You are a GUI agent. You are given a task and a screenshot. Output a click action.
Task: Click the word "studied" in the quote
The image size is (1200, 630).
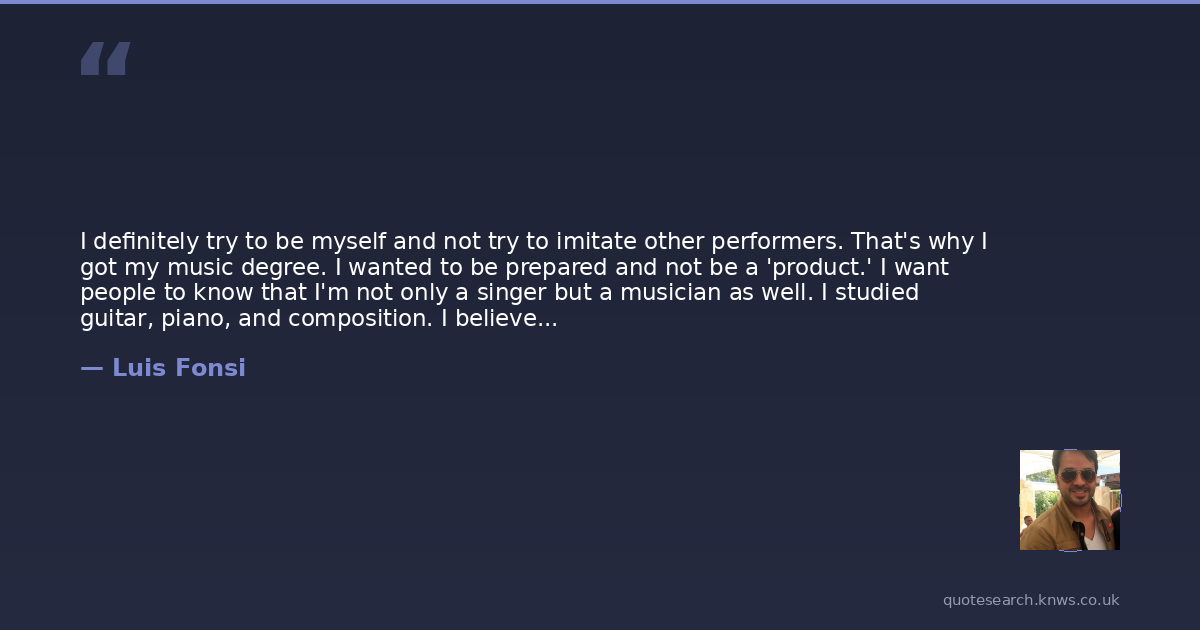coord(876,293)
